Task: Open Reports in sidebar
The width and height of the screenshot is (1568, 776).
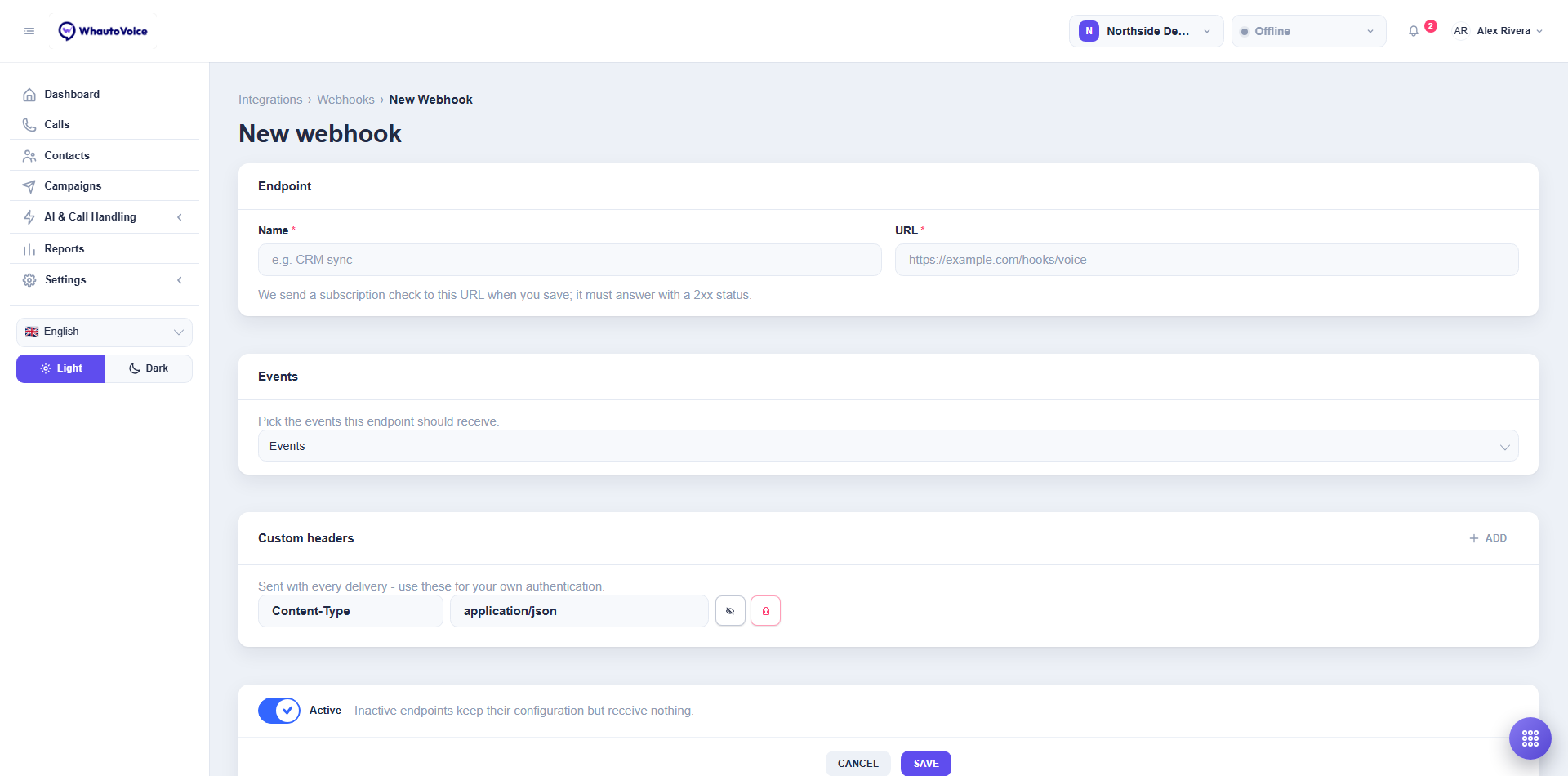Action: pyautogui.click(x=105, y=249)
